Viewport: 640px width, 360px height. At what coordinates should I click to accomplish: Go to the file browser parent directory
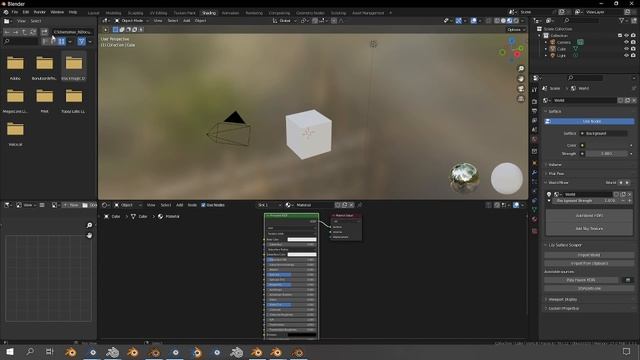[24, 32]
